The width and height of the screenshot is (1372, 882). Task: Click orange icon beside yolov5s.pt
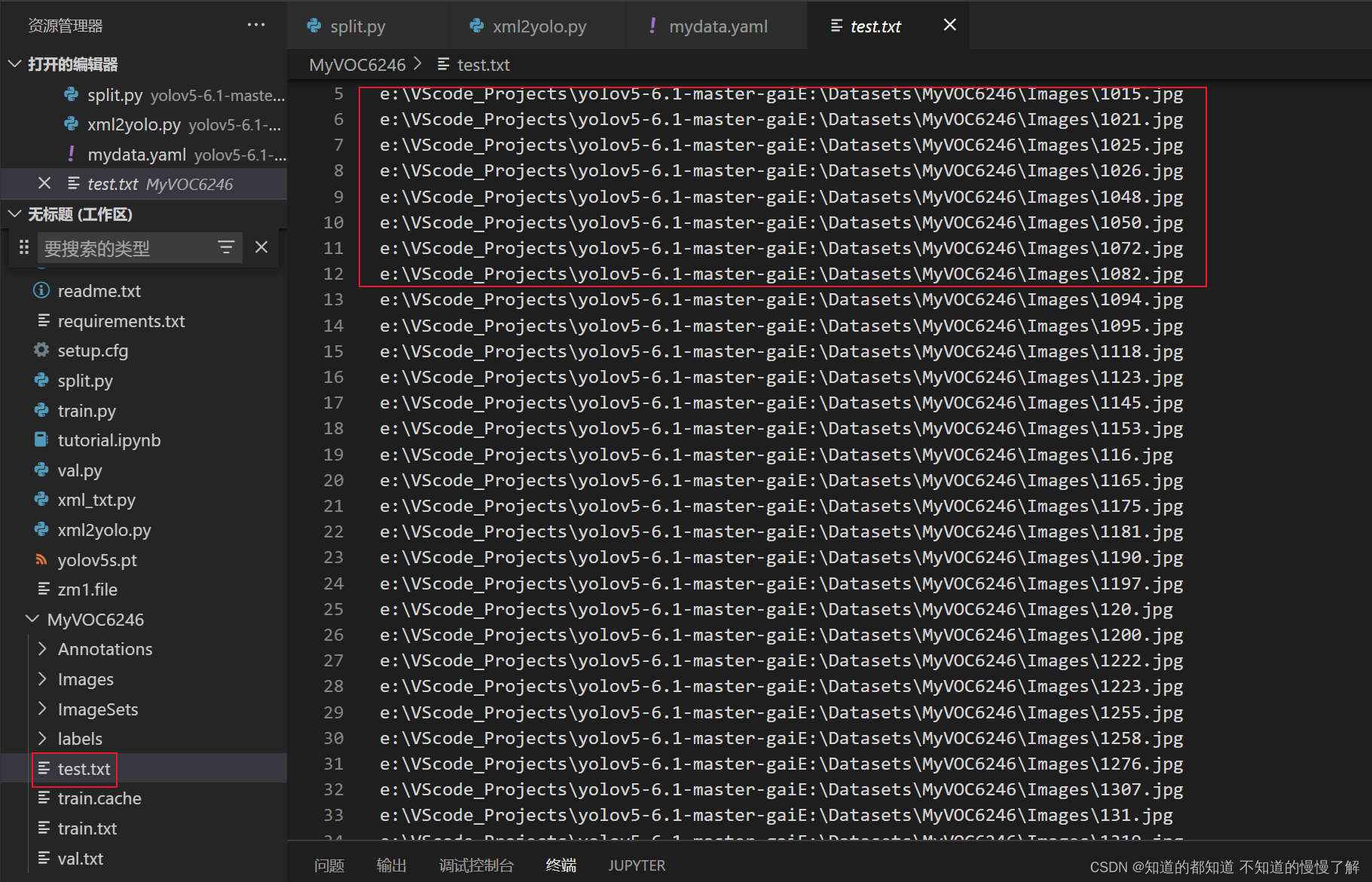tap(42, 559)
